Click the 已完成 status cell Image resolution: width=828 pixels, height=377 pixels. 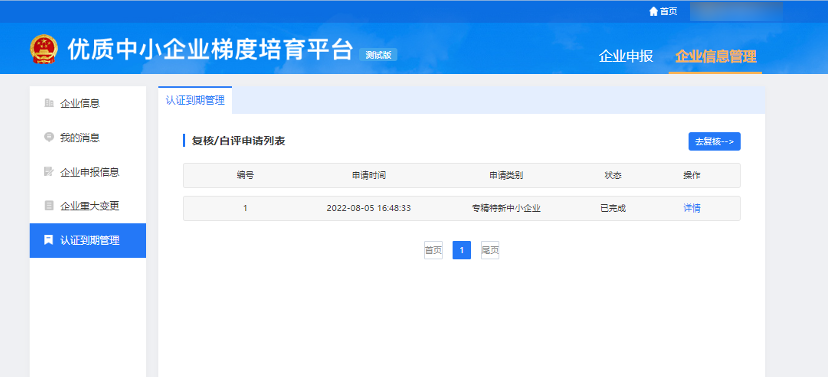pyautogui.click(x=613, y=208)
